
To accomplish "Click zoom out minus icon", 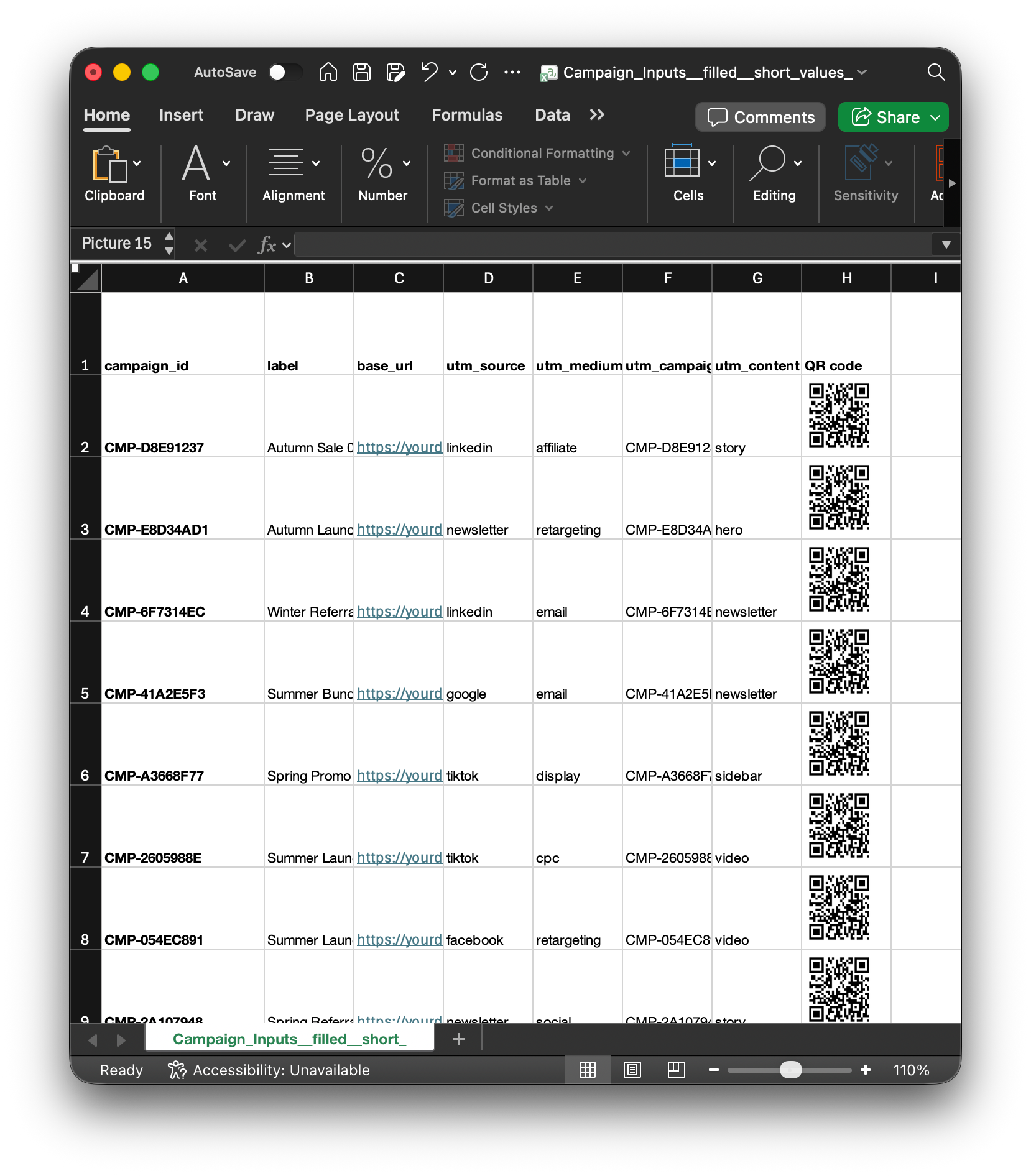I will (x=714, y=1070).
